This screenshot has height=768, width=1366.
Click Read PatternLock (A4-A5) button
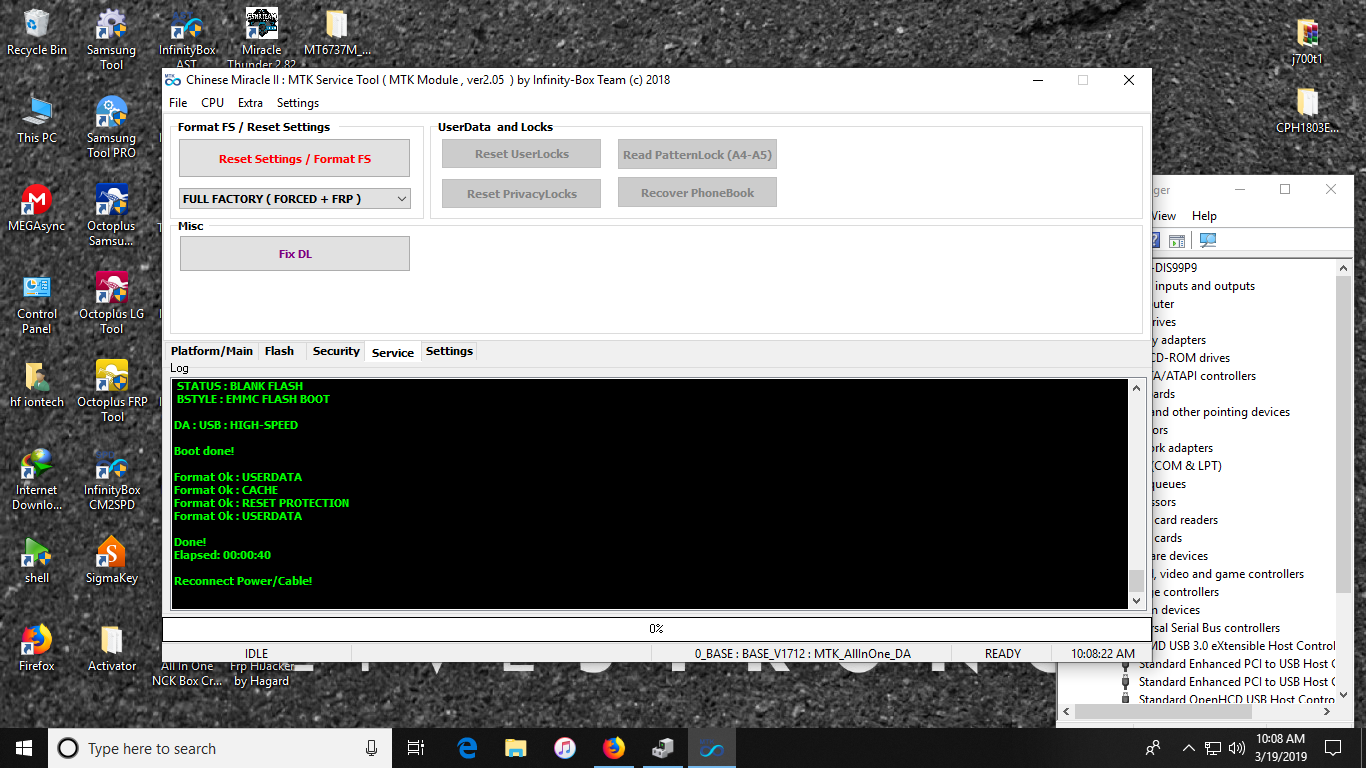point(697,154)
